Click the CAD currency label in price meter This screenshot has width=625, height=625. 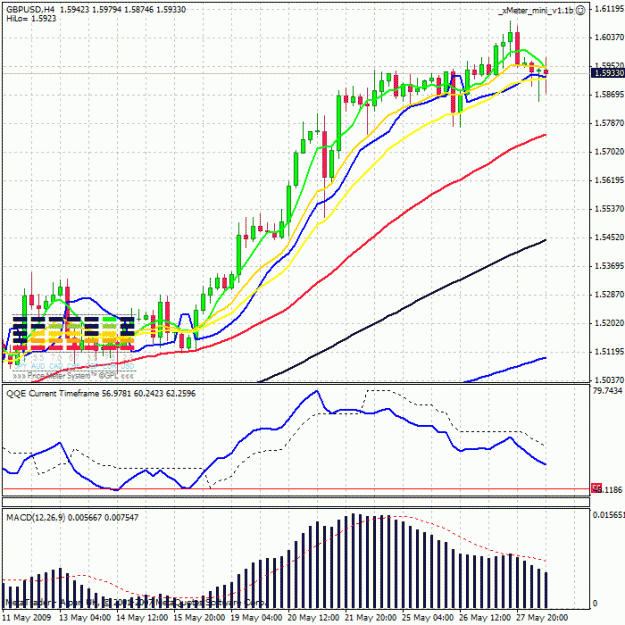pyautogui.click(x=56, y=366)
